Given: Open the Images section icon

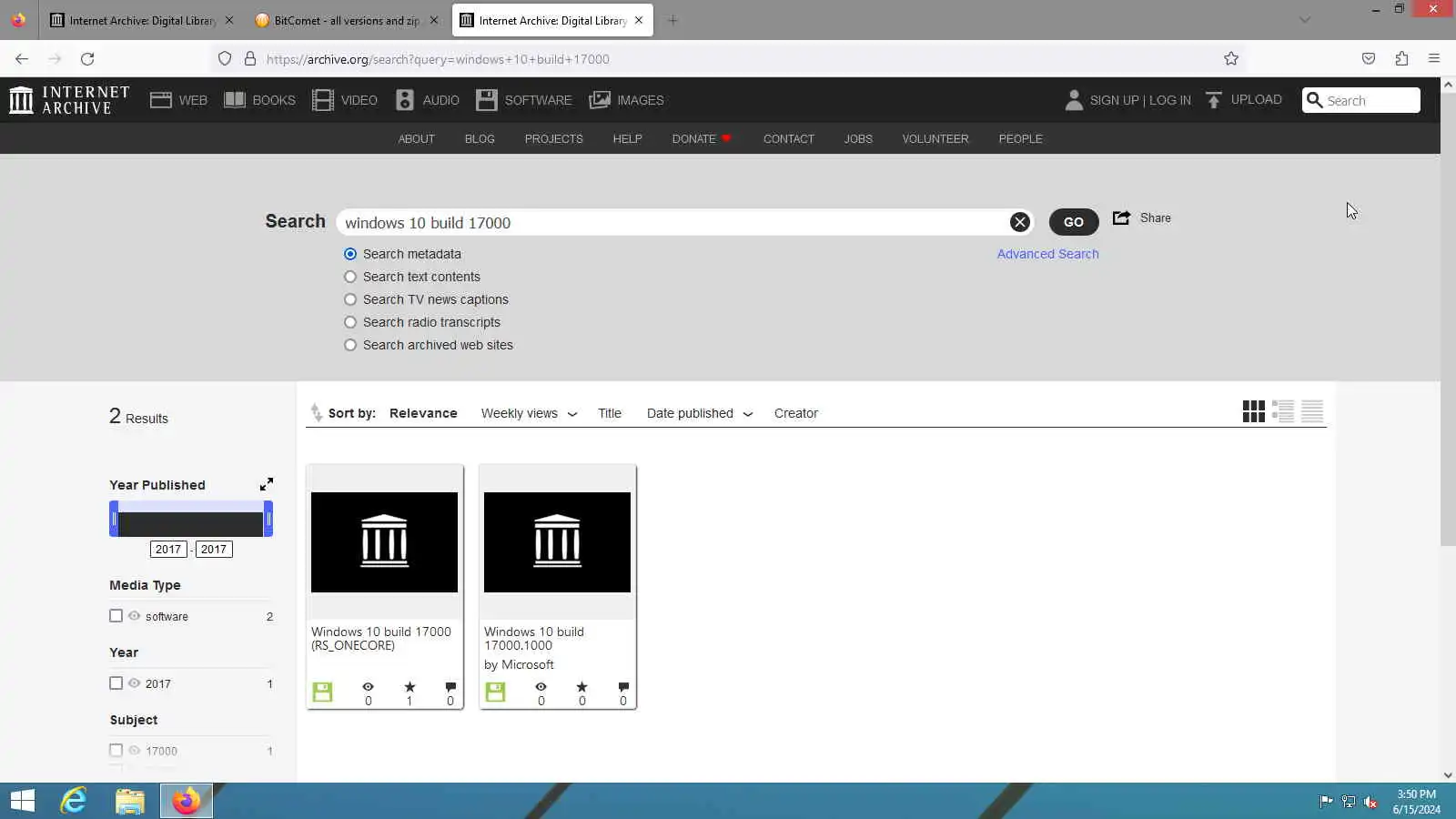Looking at the screenshot, I should (600, 100).
